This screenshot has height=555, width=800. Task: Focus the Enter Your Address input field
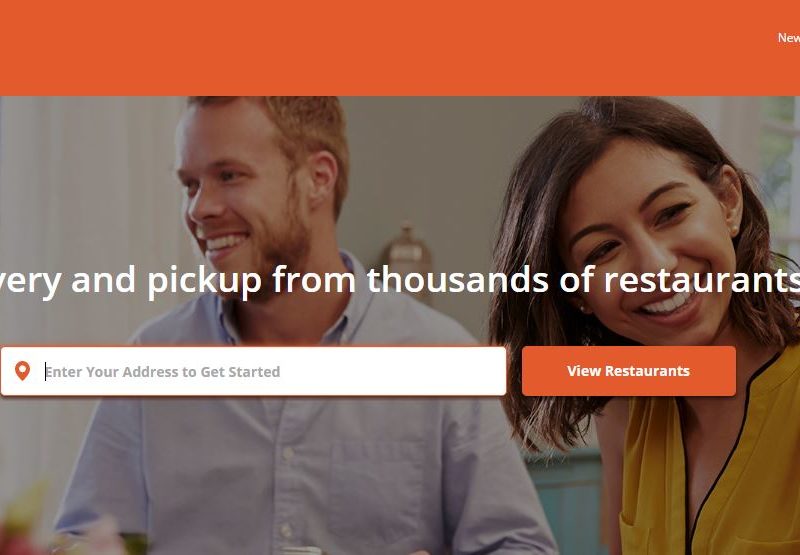(x=254, y=371)
